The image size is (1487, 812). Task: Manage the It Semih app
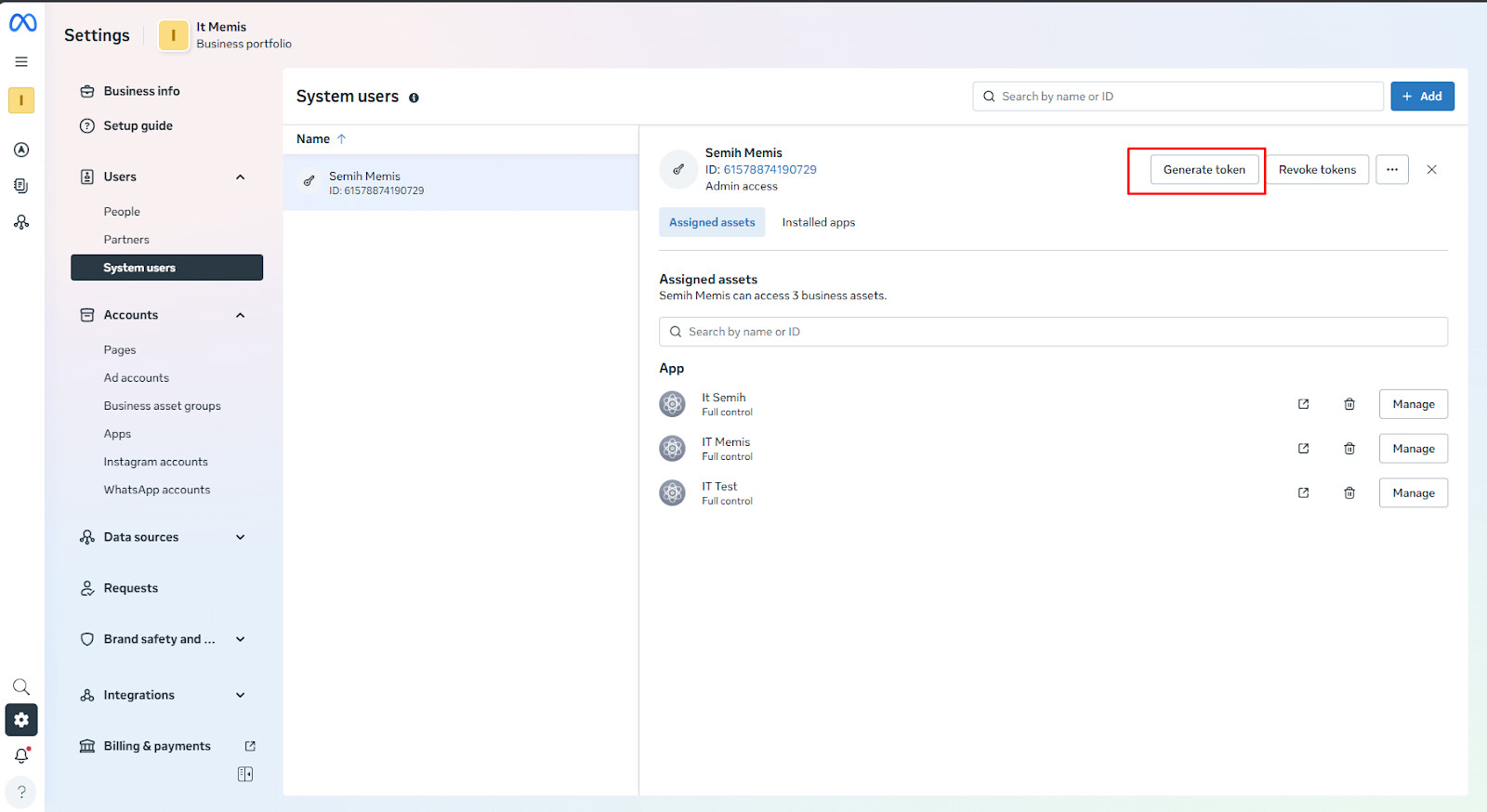click(1414, 404)
